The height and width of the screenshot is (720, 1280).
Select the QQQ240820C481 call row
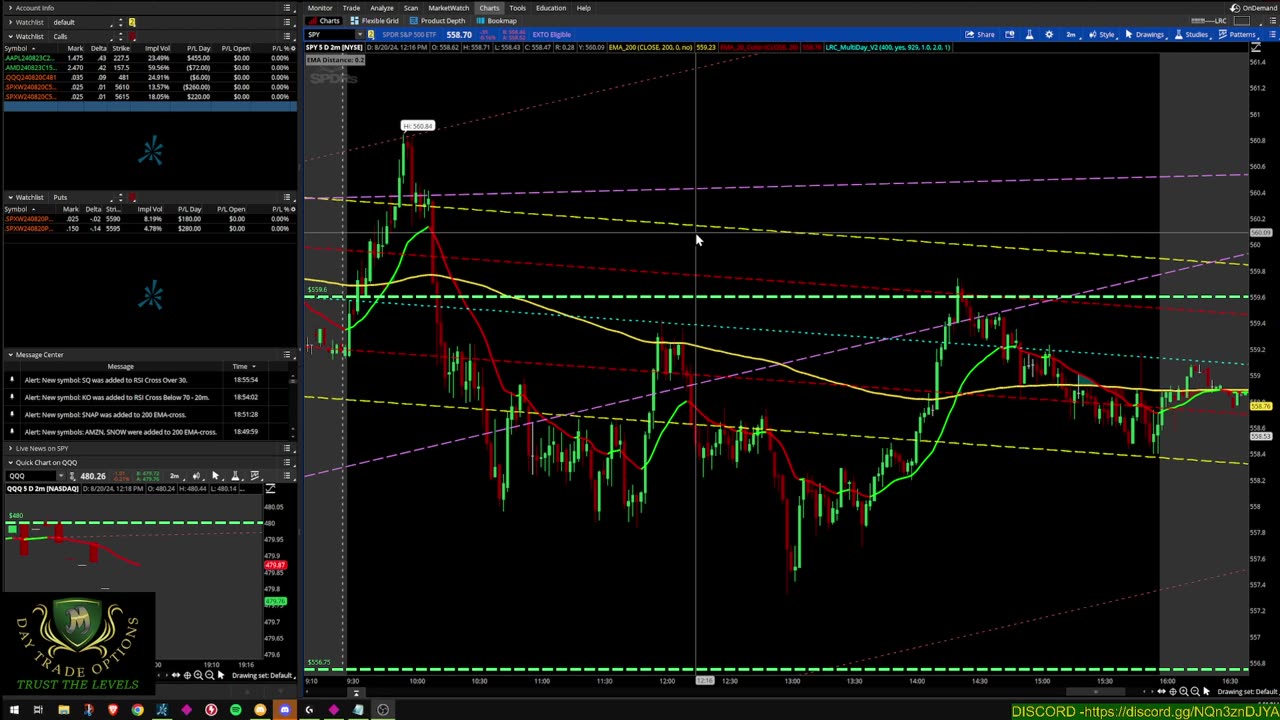150,77
